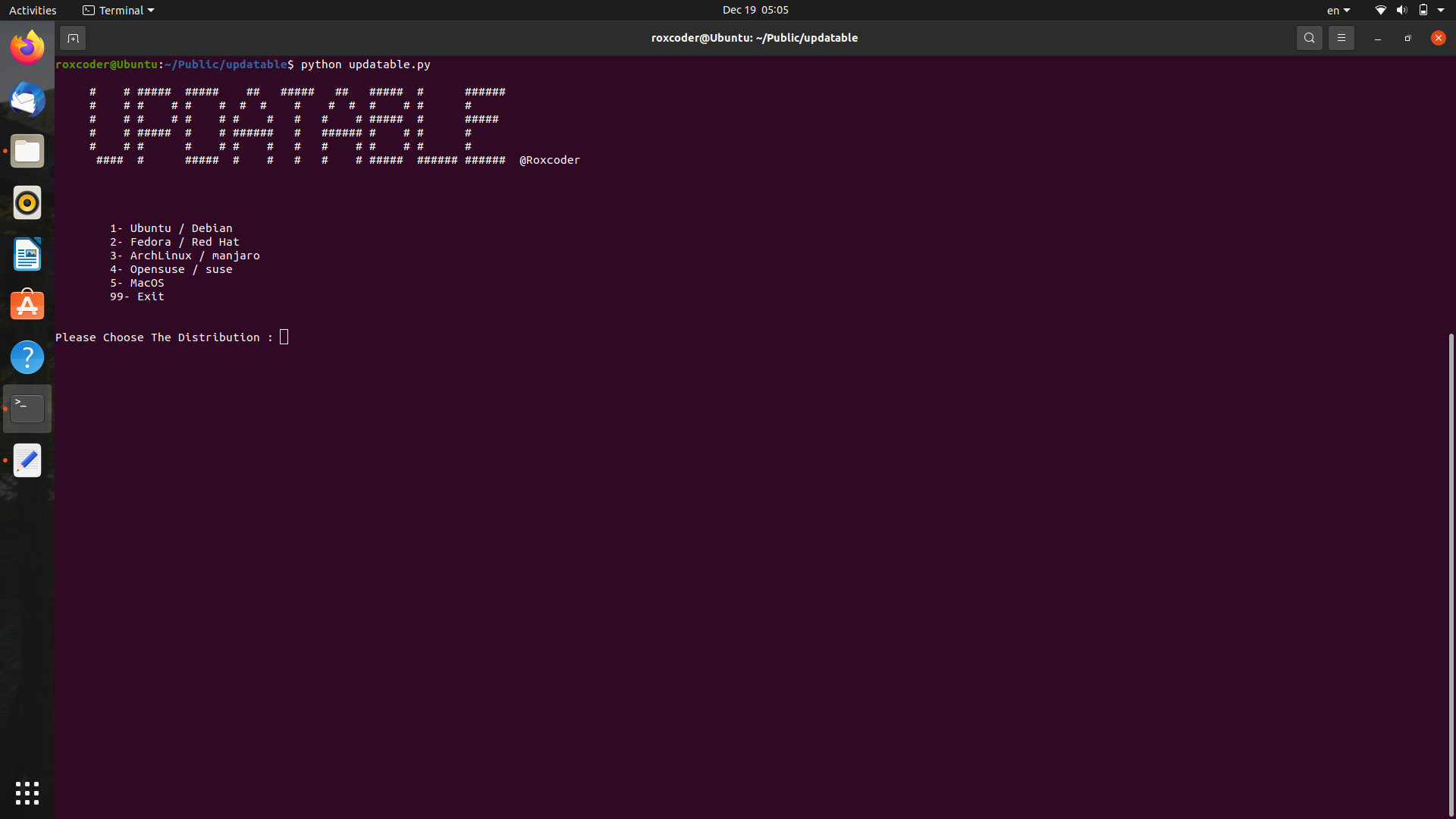
Task: Restore the terminal window size
Action: (x=1407, y=38)
